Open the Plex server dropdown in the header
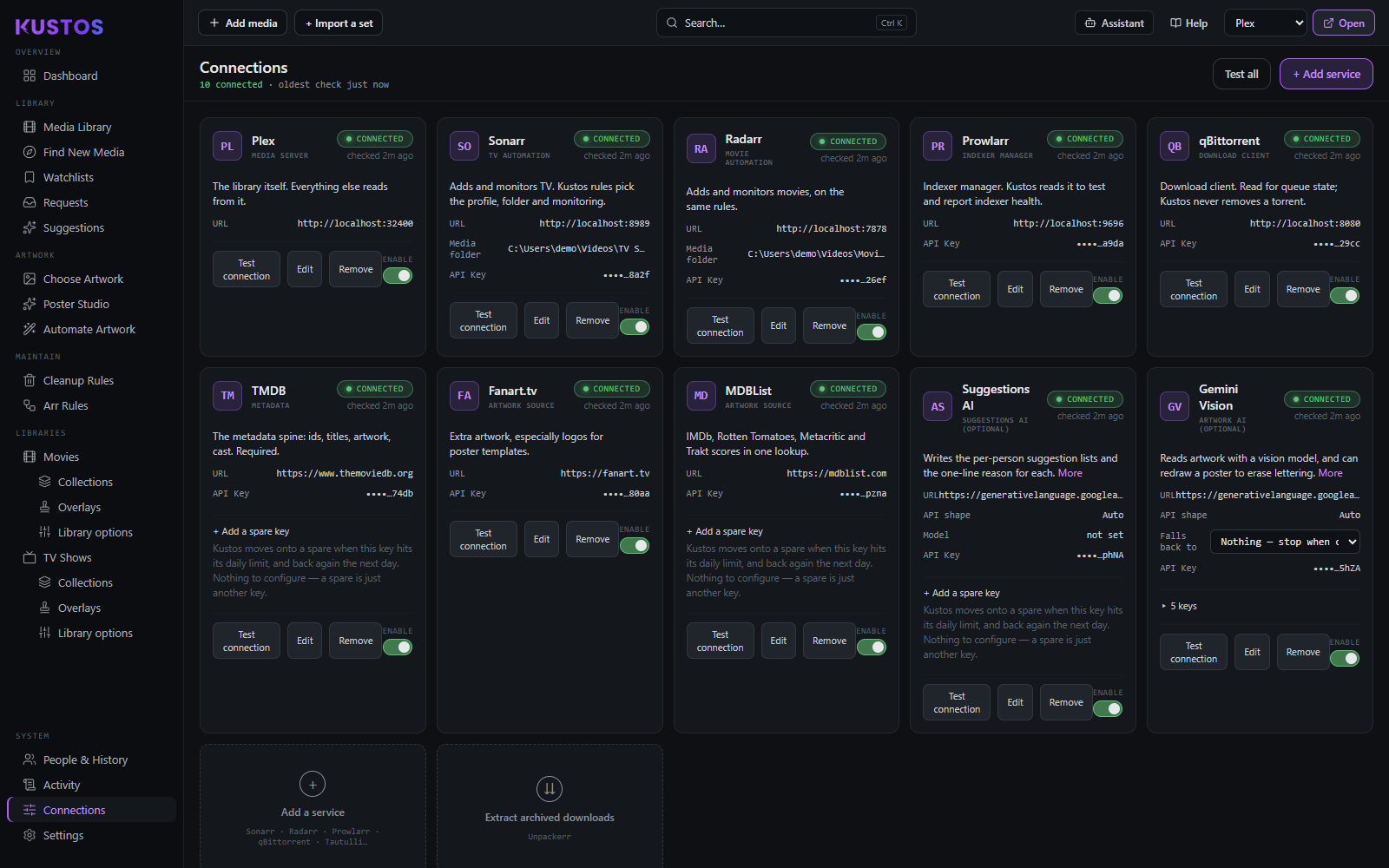The image size is (1389, 868). [1265, 23]
